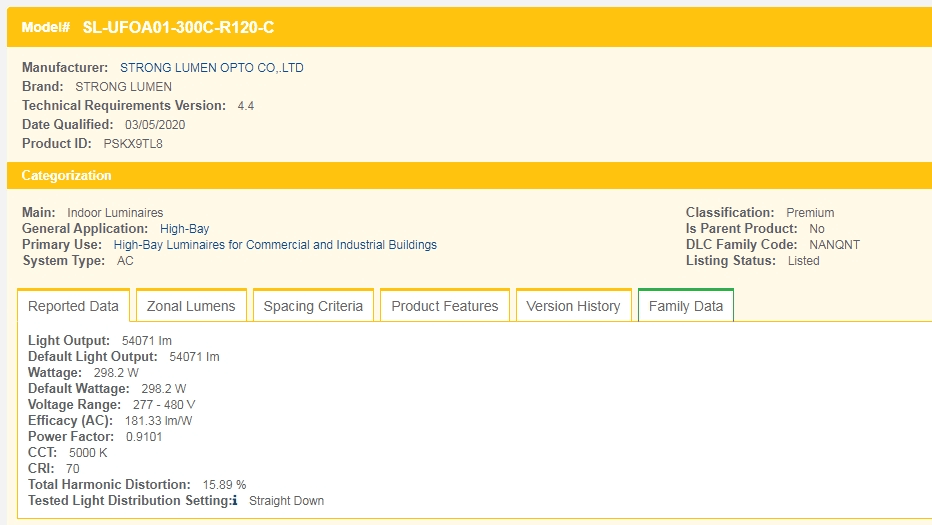This screenshot has height=525, width=932.
Task: Follow the High-Bay general application link
Action: tap(184, 229)
